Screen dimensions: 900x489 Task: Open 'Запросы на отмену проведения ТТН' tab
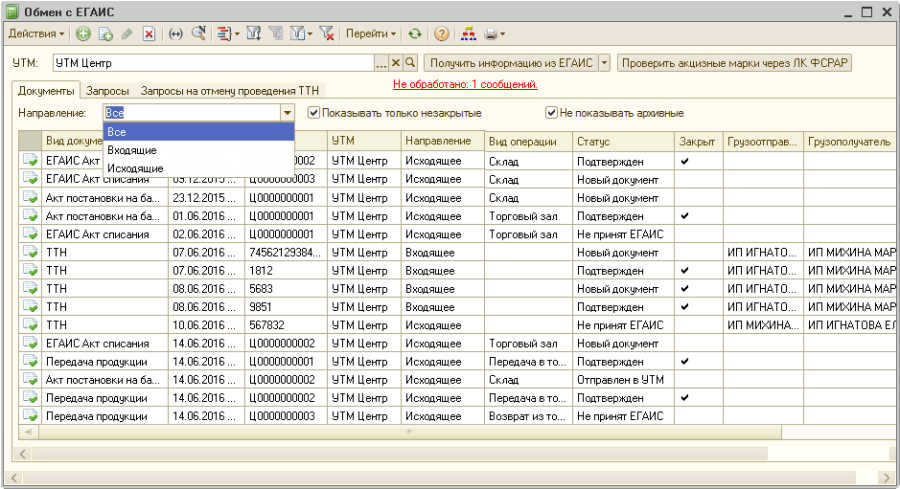(230, 91)
